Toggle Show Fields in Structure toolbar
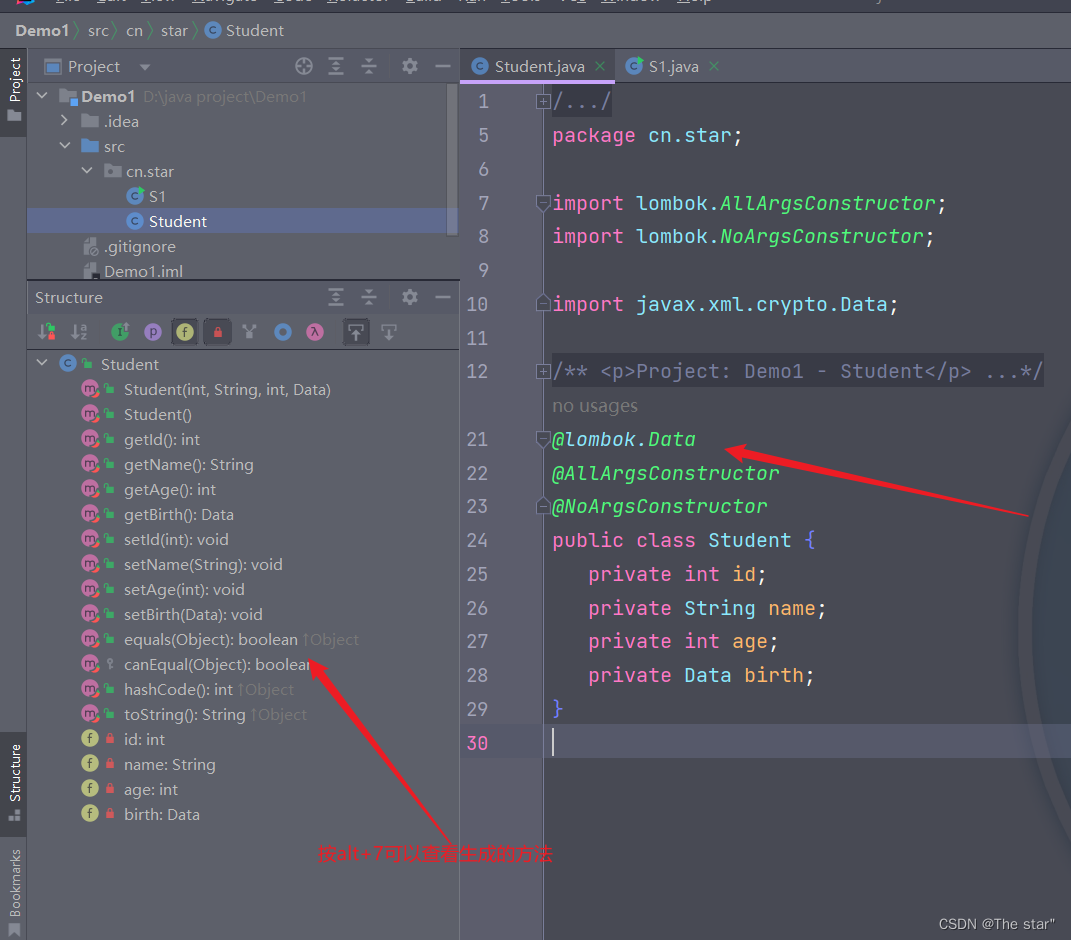The image size is (1071, 940). [184, 331]
